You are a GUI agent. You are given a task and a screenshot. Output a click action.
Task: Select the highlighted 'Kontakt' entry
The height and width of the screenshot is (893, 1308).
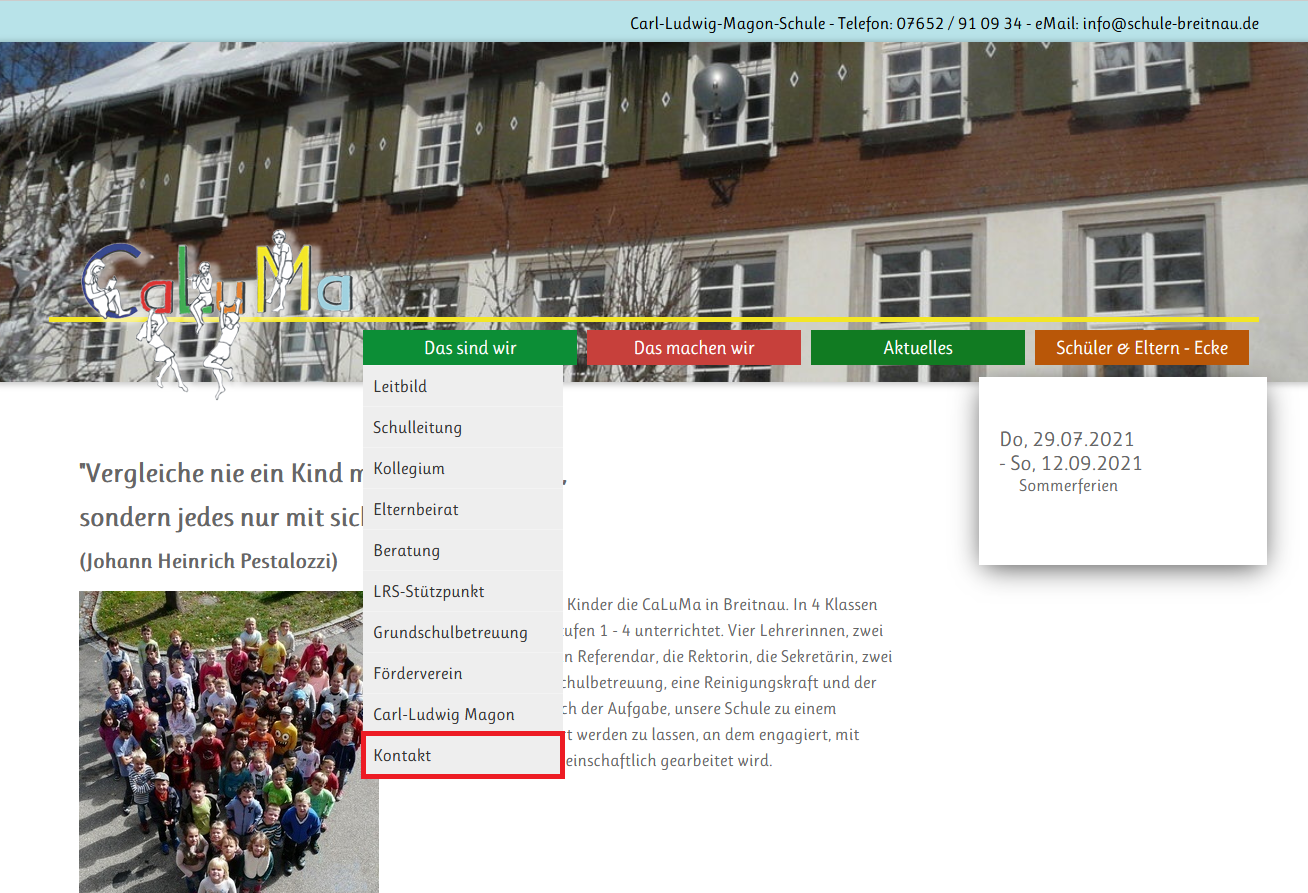point(402,755)
